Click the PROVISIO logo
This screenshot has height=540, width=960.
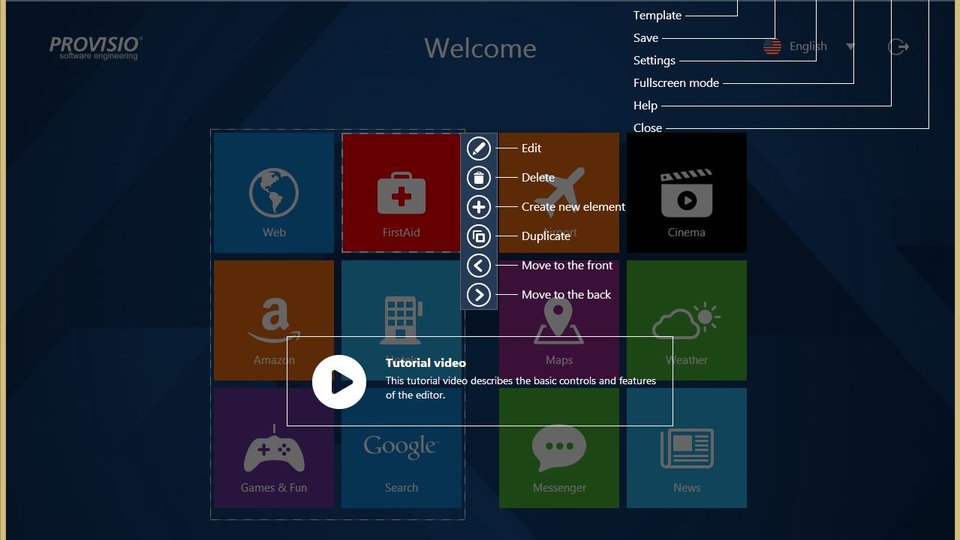pyautogui.click(x=96, y=48)
